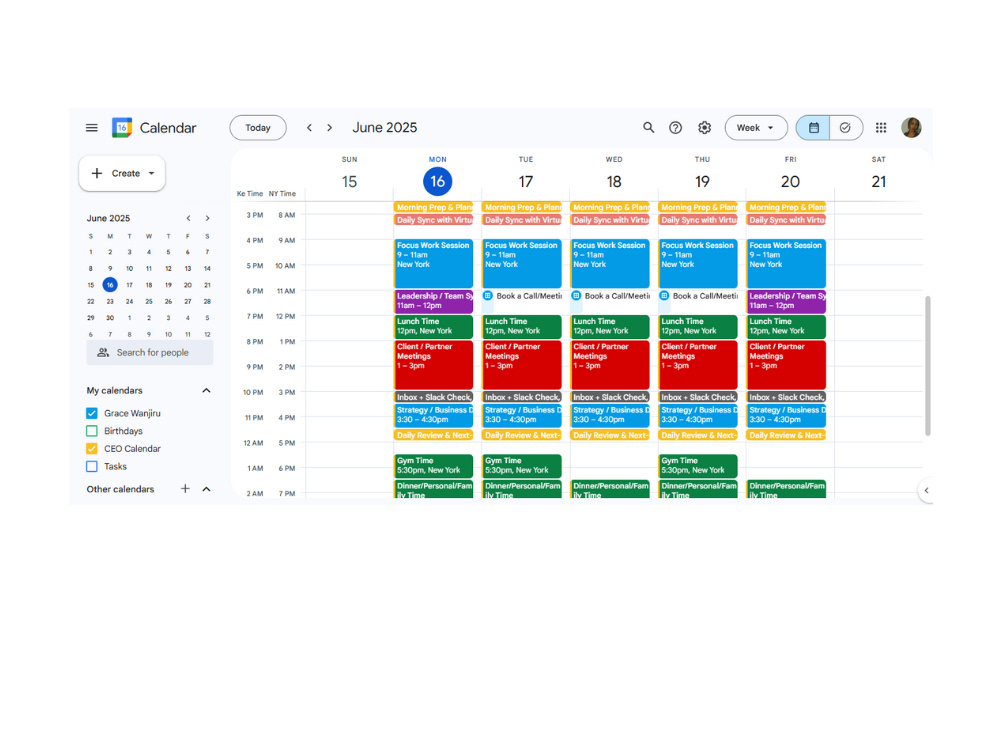Open Thursday Gym Time event
Screen dimensions: 1000x750
click(x=698, y=466)
